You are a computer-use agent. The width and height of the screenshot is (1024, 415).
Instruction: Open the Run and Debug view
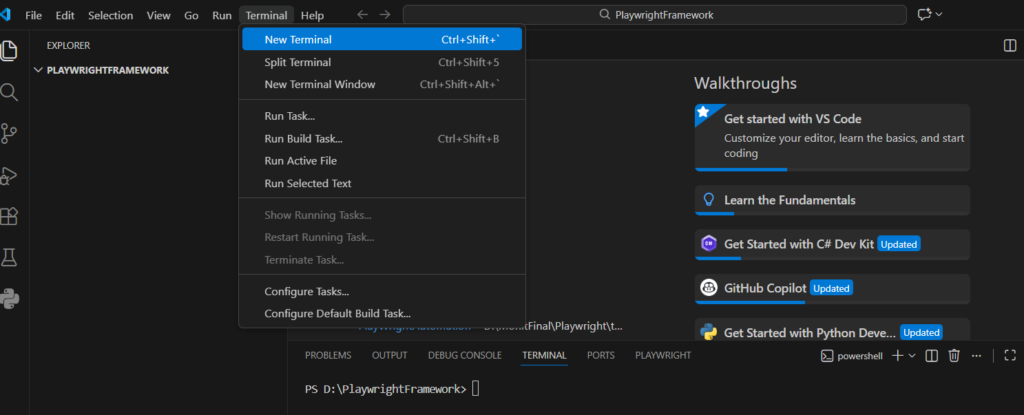[10, 175]
